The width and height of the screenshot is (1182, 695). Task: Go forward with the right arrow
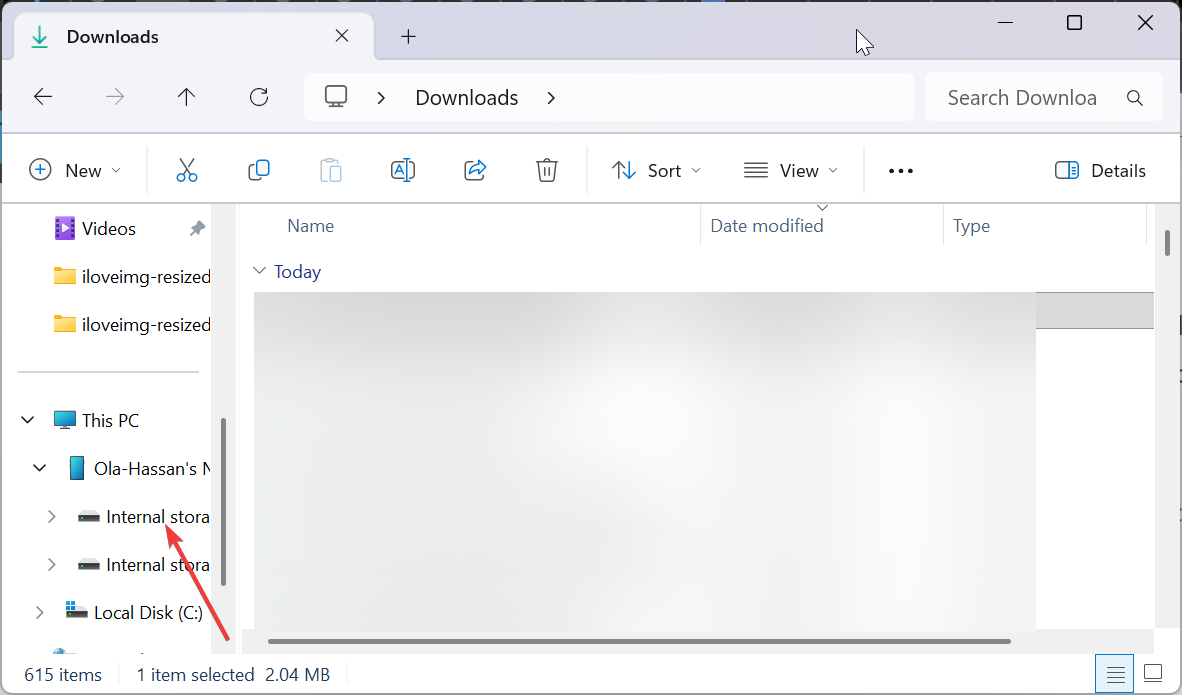coord(115,96)
